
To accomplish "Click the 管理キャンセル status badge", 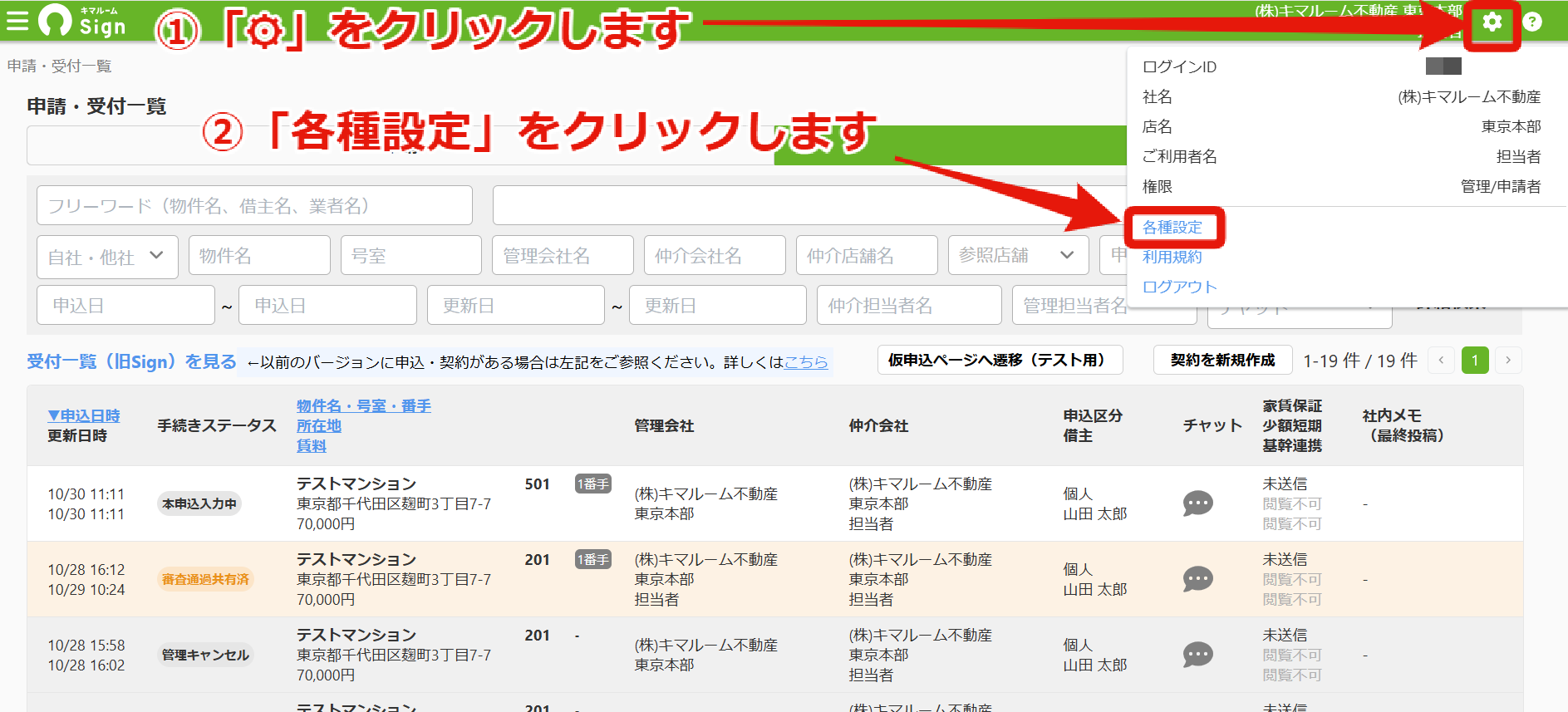I will click(x=205, y=655).
